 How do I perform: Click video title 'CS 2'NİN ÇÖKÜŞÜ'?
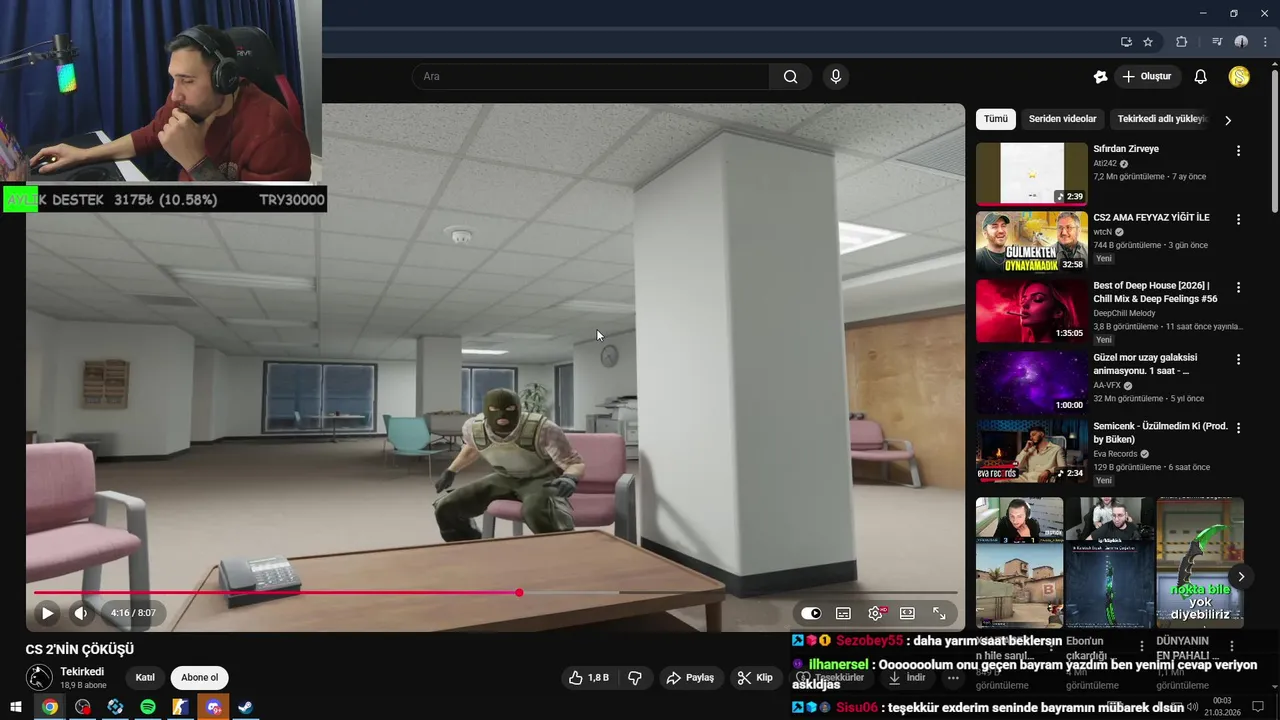click(80, 649)
